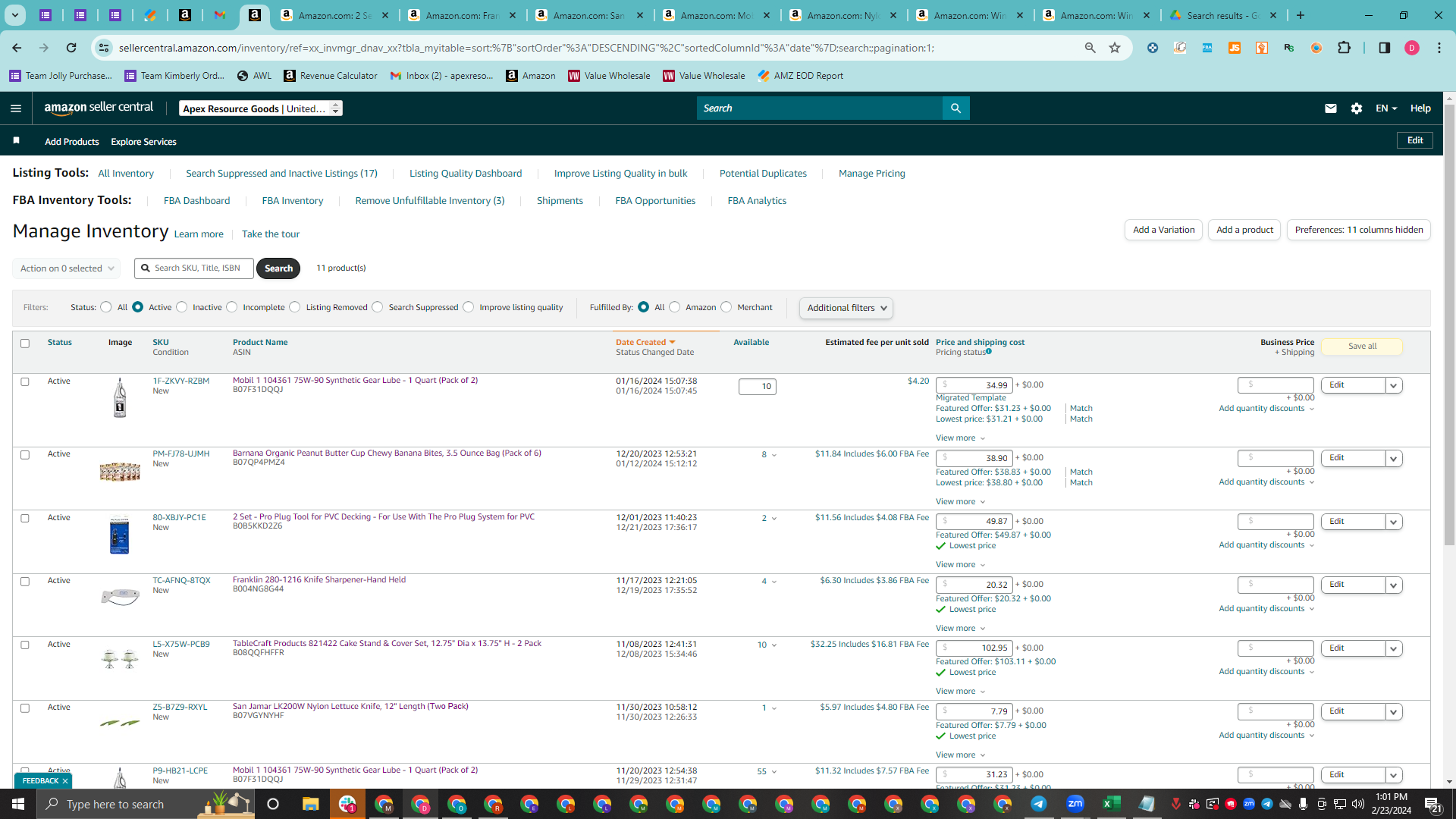Dismiss the FEEDBACK tab with its X
Image resolution: width=1456 pixels, height=819 pixels.
coord(65,780)
